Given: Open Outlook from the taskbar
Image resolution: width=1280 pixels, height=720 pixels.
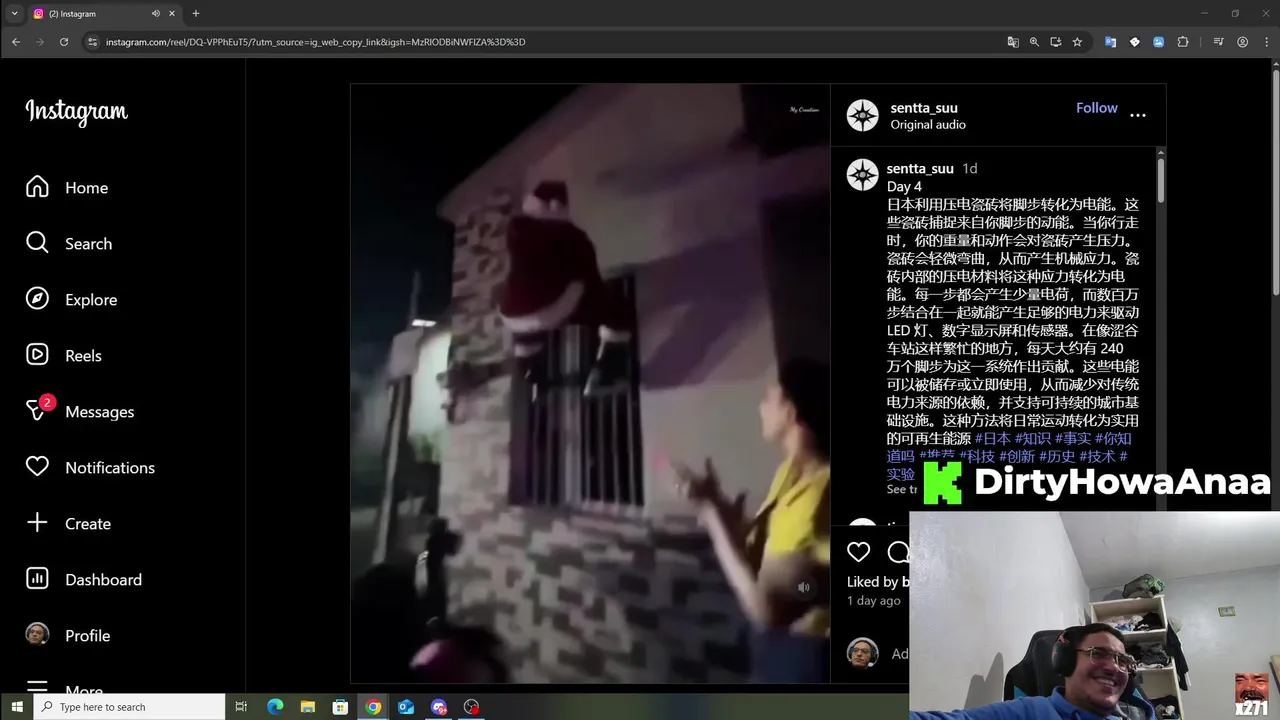Looking at the screenshot, I should (406, 707).
